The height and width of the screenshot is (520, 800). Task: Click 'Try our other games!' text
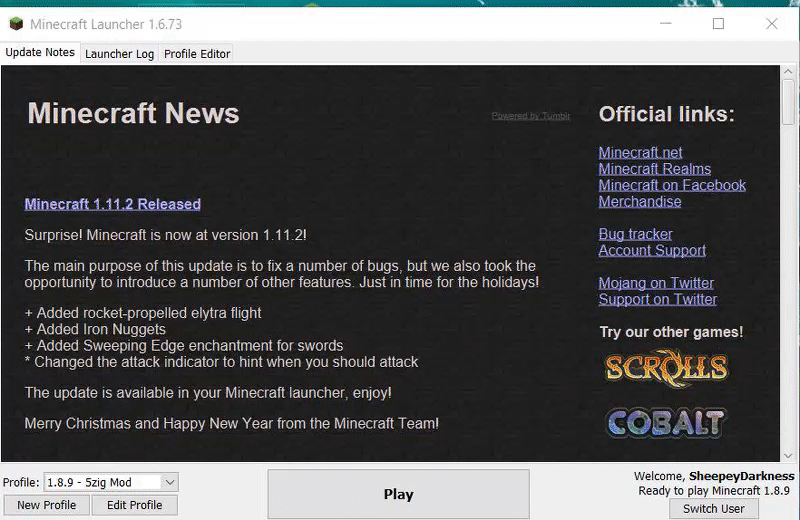point(671,332)
